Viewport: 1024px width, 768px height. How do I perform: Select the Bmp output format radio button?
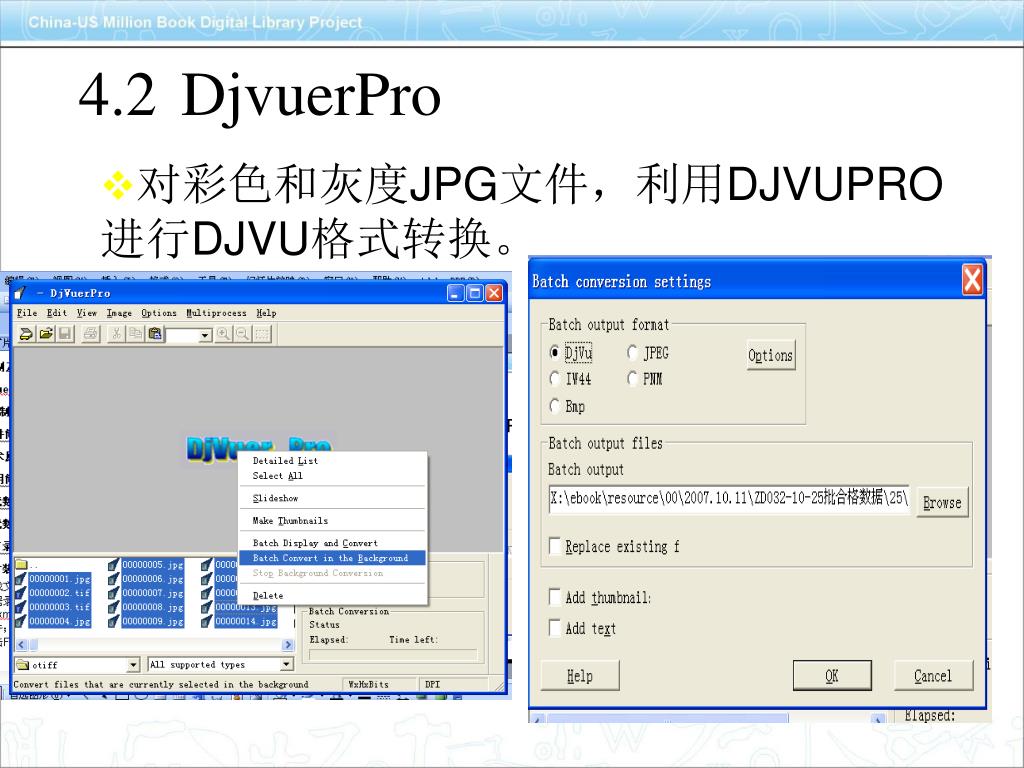click(x=554, y=406)
